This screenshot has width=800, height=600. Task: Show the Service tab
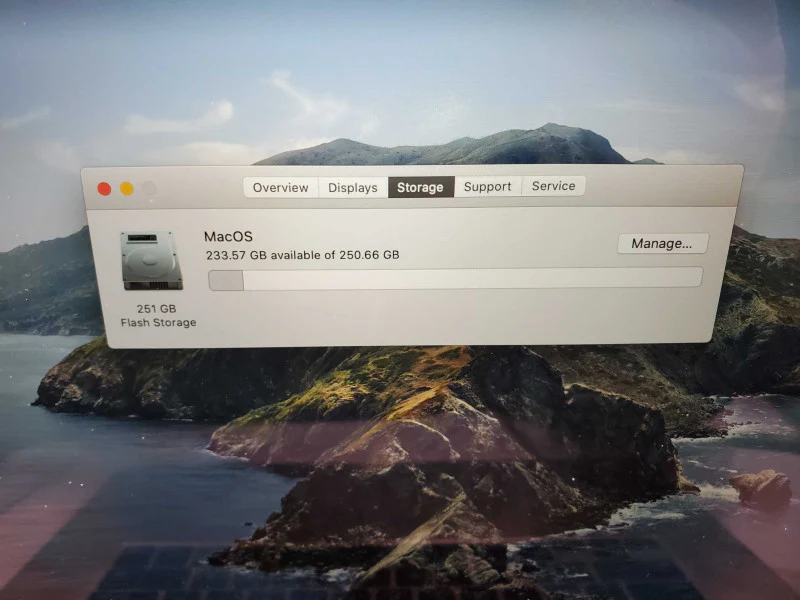coord(553,186)
